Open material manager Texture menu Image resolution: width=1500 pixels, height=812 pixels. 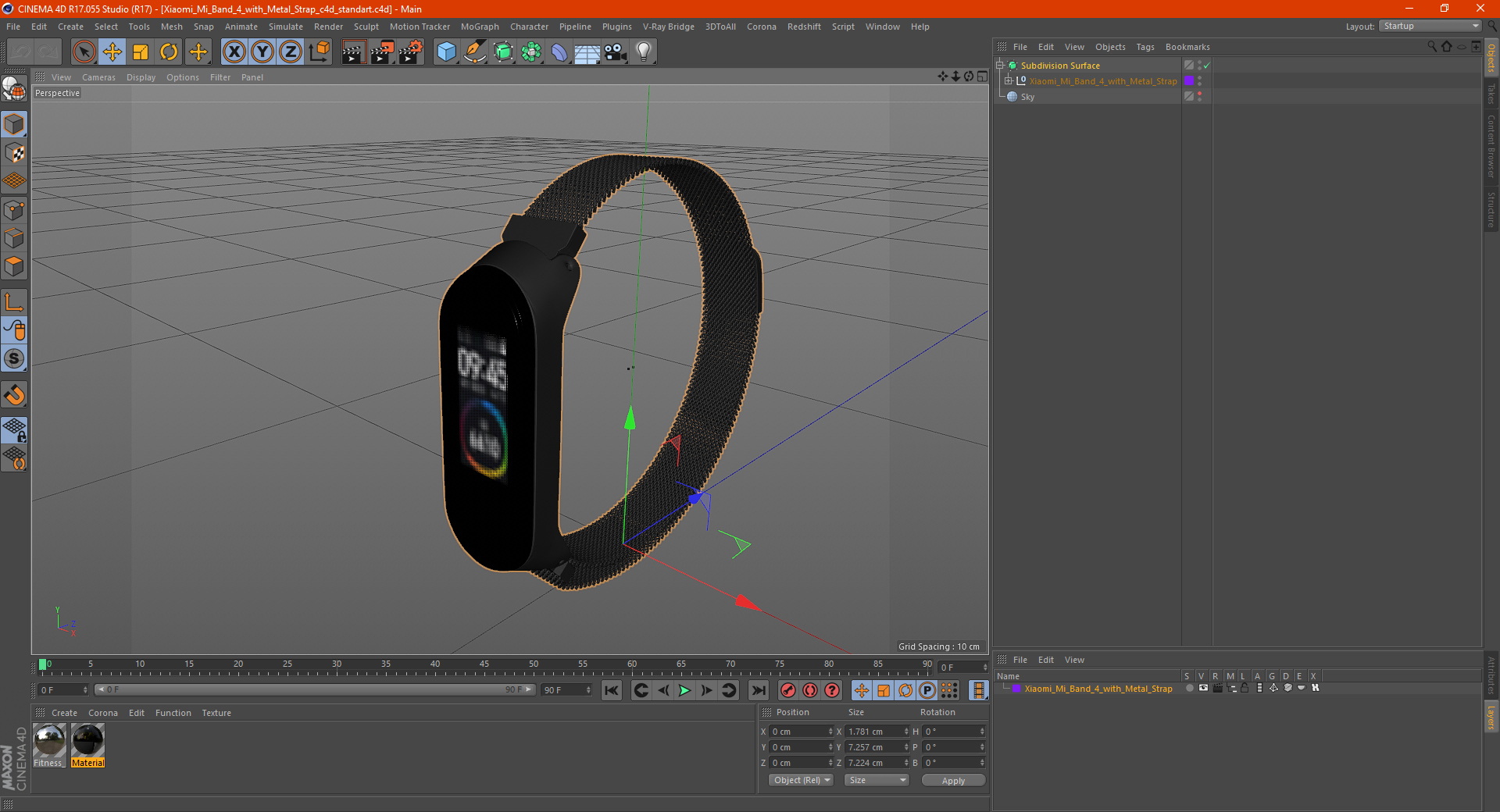216,713
